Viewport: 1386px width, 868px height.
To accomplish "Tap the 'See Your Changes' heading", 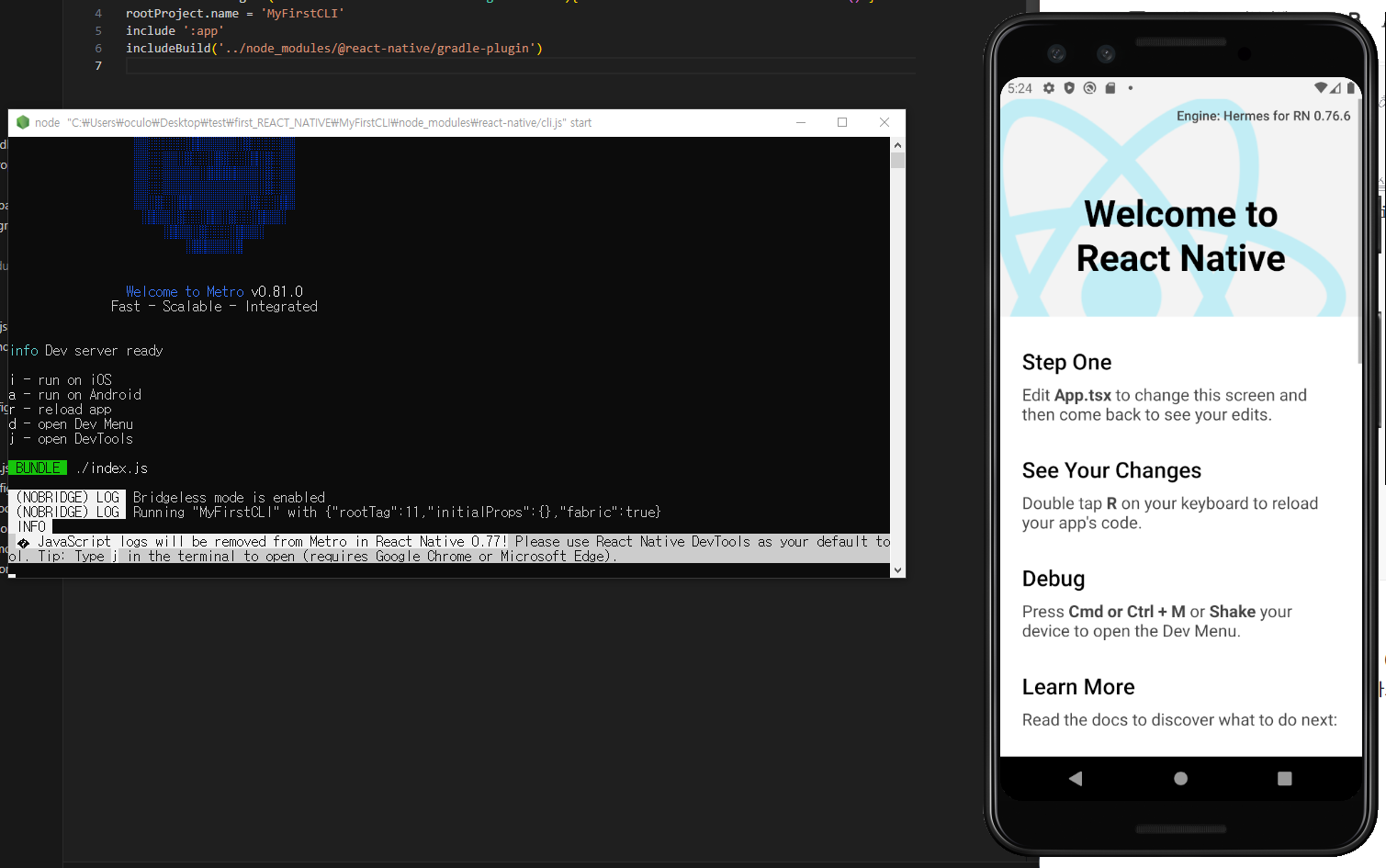I will 1112,470.
